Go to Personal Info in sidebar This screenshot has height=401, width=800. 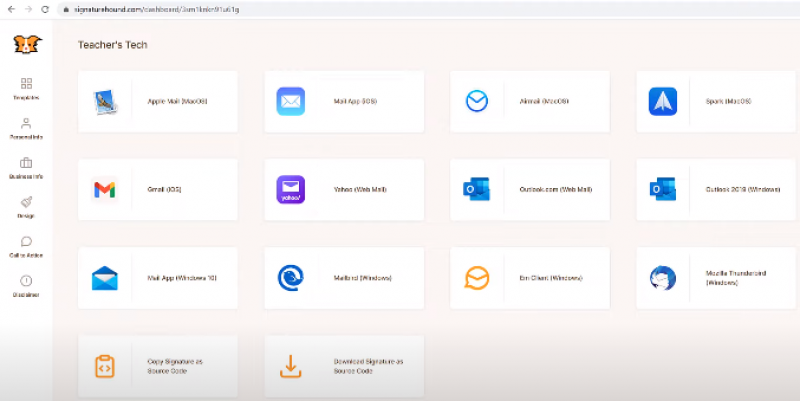click(26, 128)
